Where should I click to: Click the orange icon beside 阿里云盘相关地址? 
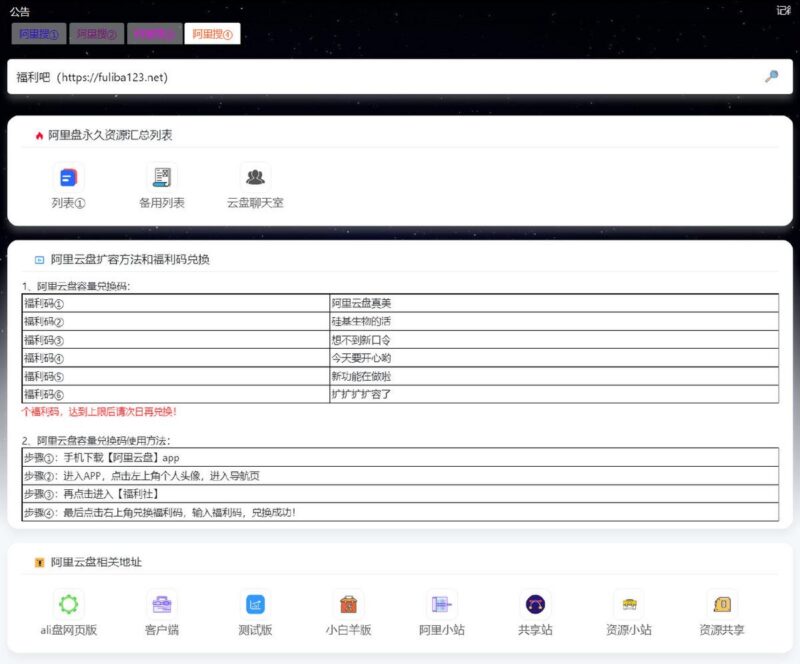39,562
